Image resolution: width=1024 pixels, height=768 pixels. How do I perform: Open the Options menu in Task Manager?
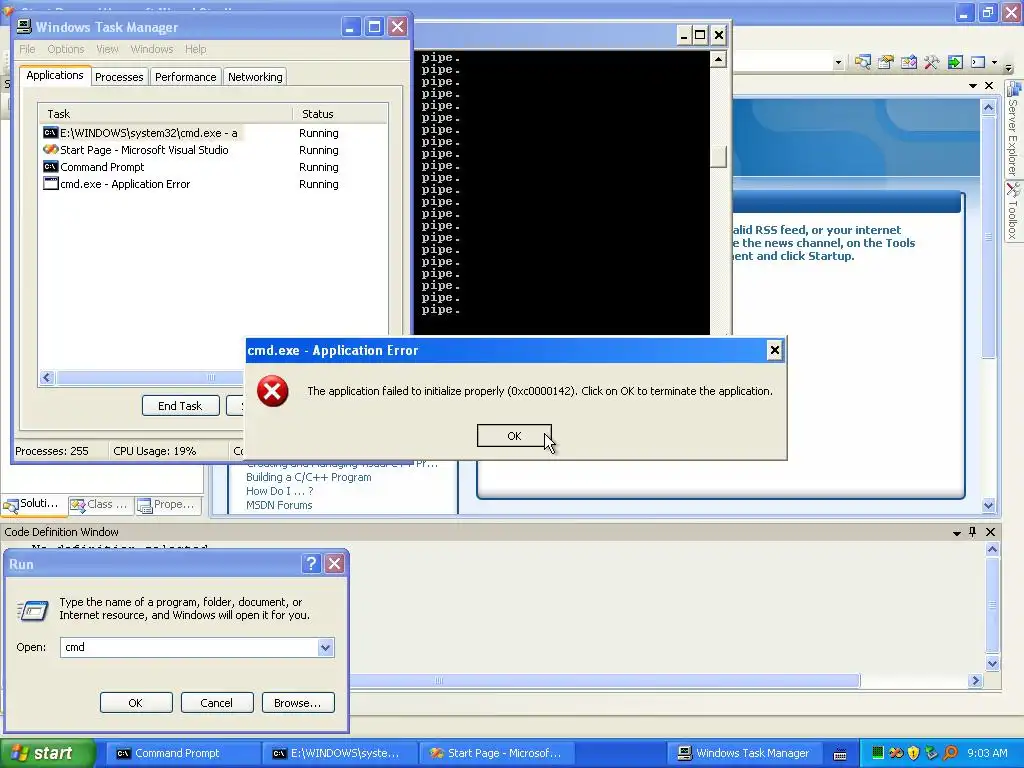point(65,49)
